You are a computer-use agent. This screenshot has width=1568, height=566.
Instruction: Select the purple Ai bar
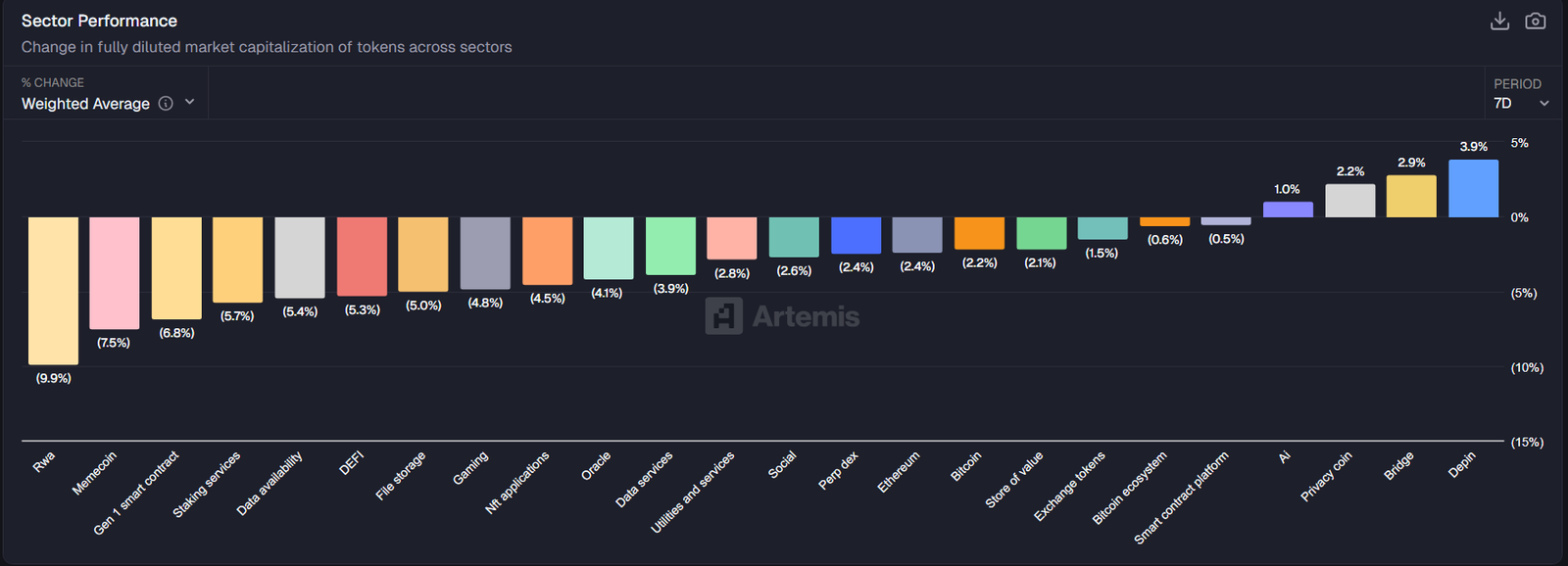pos(1288,210)
